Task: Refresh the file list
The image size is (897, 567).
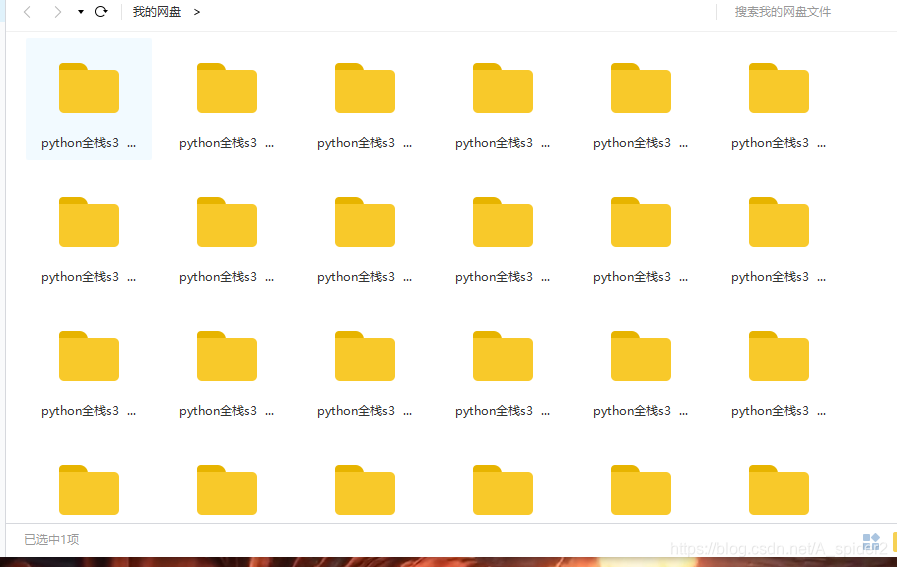Action: tap(101, 11)
